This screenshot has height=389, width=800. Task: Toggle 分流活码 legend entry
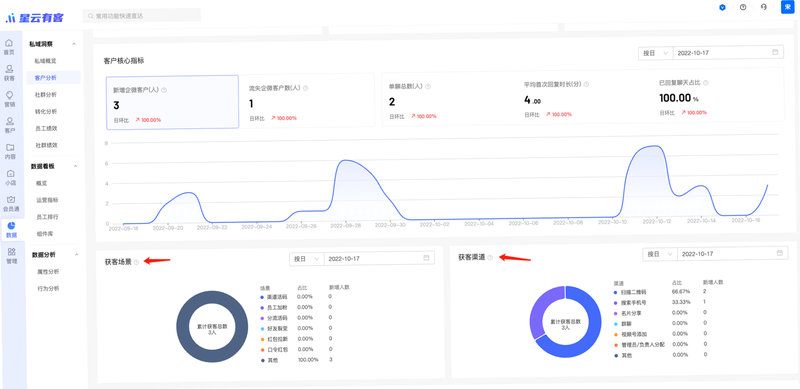click(274, 318)
